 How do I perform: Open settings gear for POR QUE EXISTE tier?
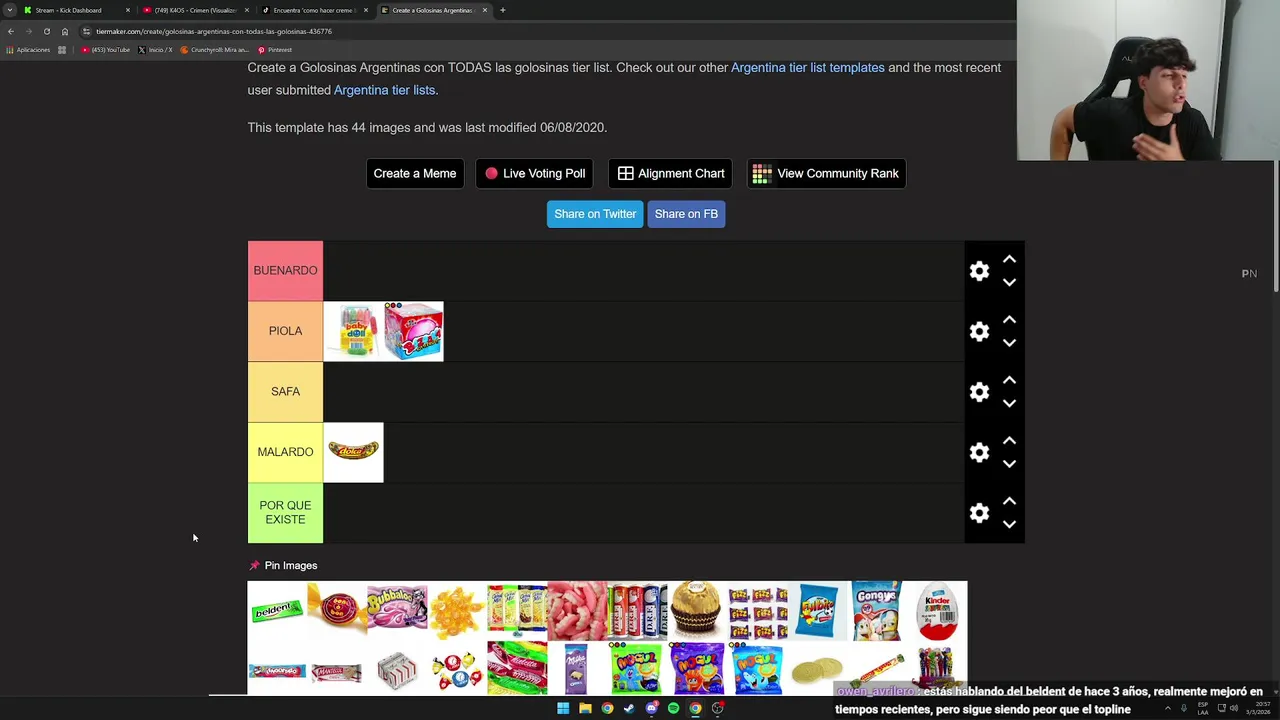(x=979, y=513)
